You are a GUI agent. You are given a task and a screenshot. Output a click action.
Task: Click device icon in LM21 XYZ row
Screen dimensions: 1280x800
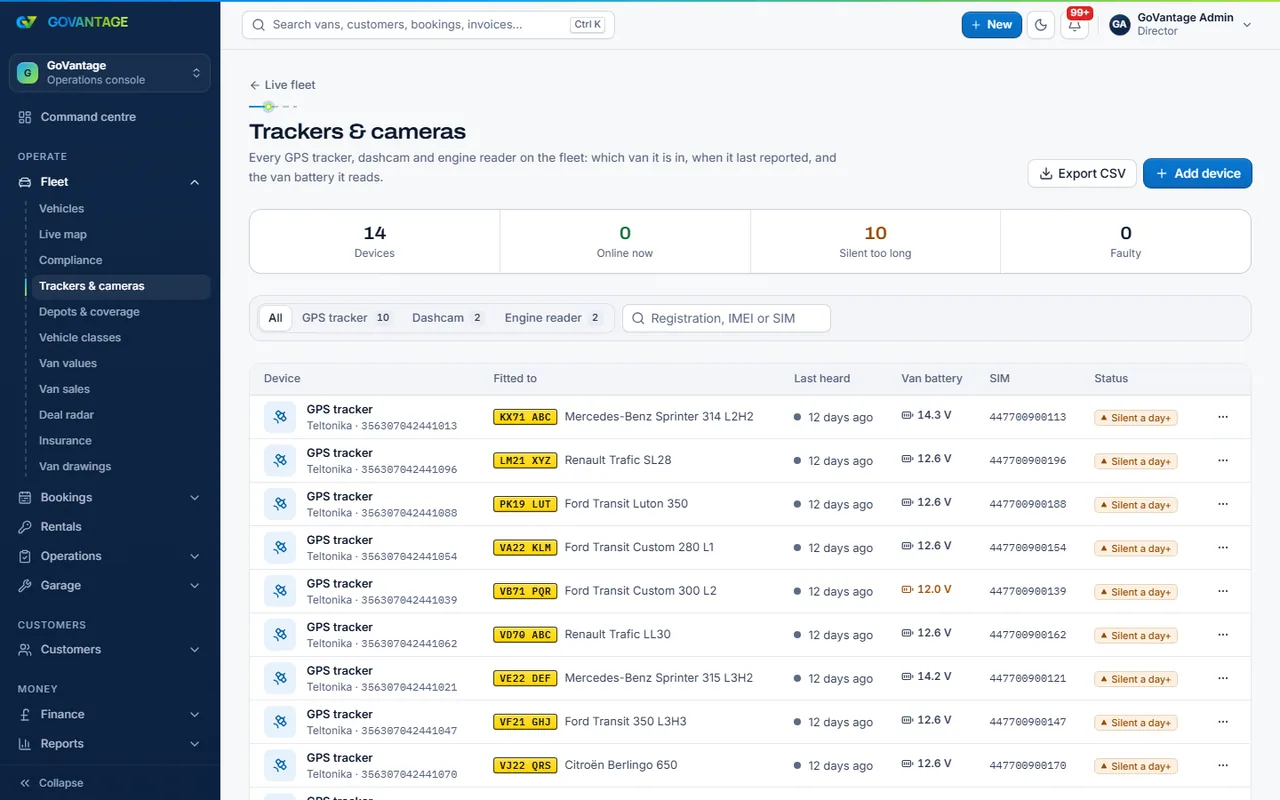click(280, 460)
